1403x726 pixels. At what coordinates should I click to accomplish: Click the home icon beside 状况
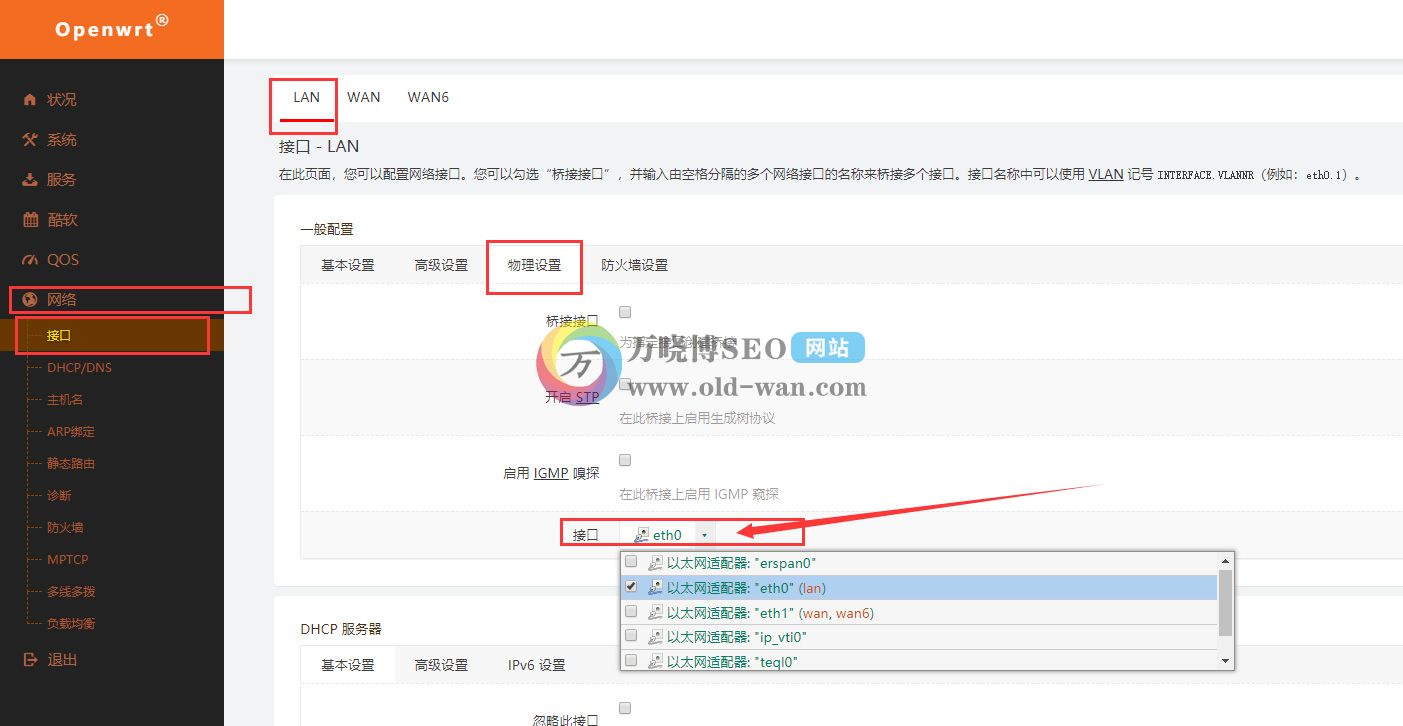30,99
